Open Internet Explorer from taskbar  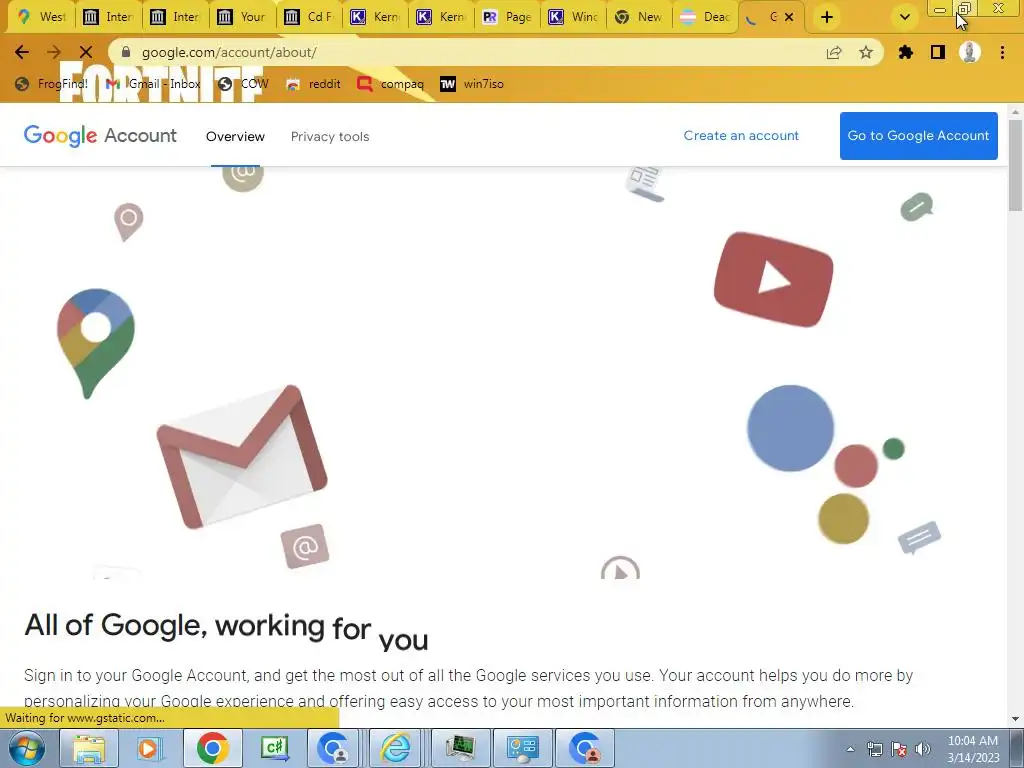coord(396,748)
